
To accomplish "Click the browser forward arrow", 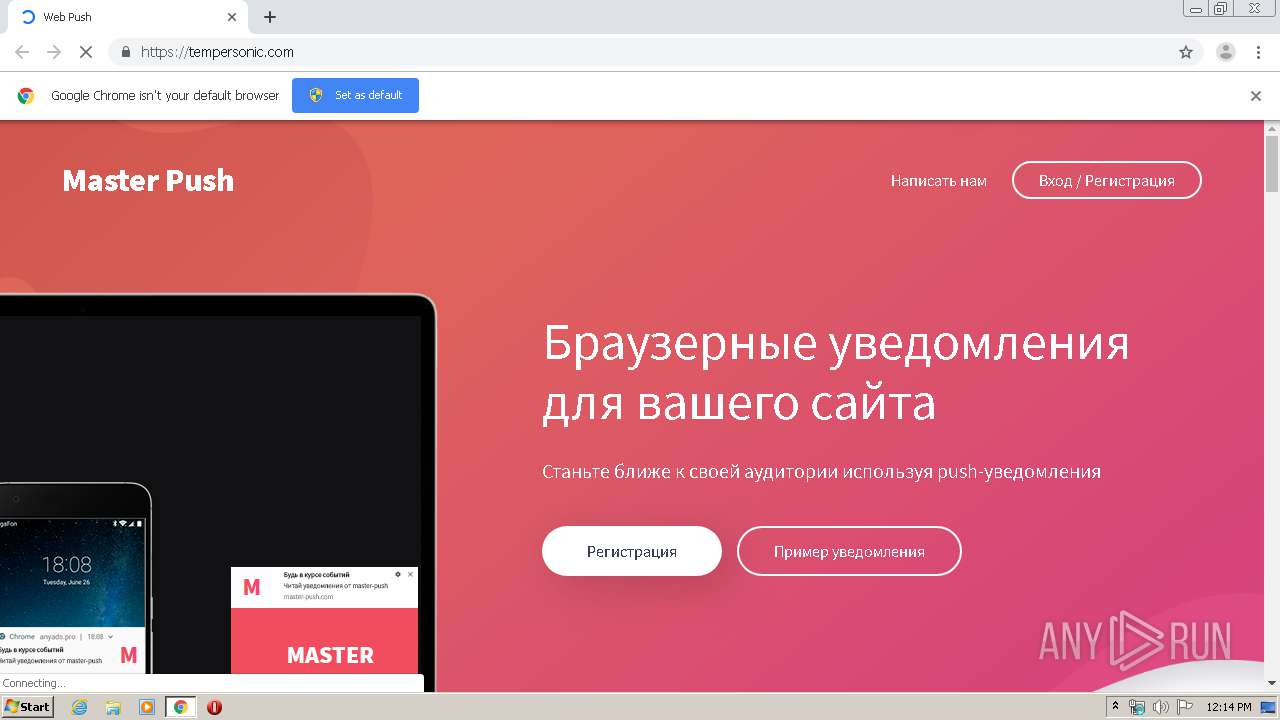I will point(54,52).
